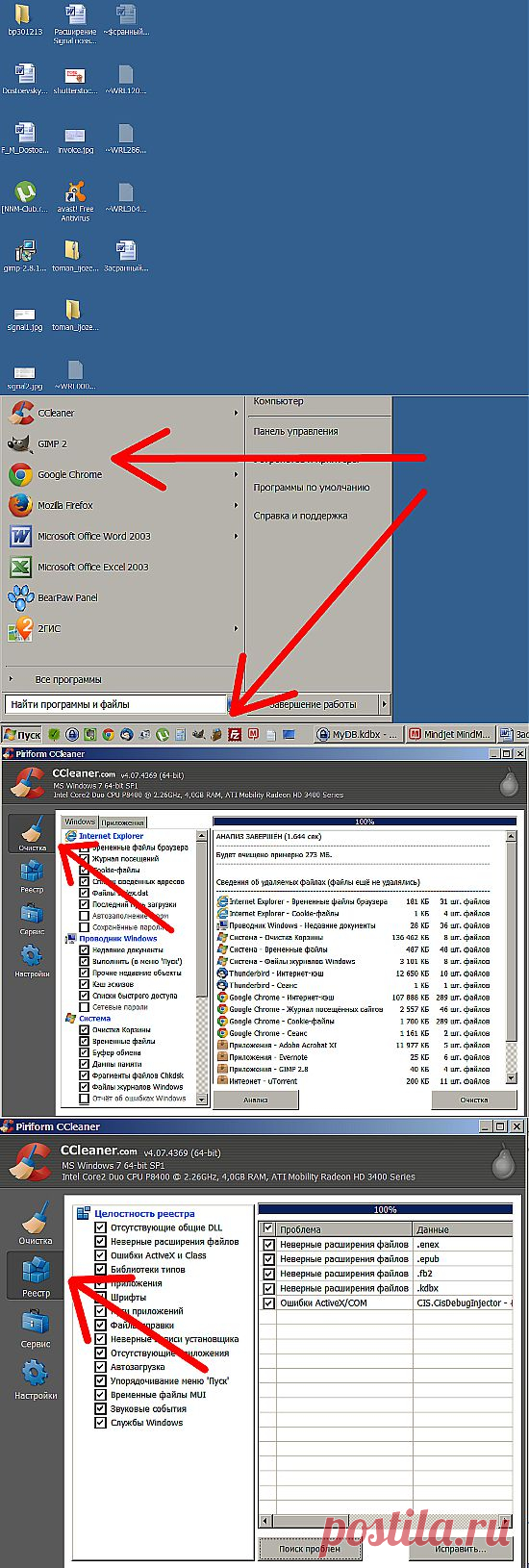Select signal1.jpg file on the desktop
Image resolution: width=529 pixels, height=1568 pixels.
24,317
